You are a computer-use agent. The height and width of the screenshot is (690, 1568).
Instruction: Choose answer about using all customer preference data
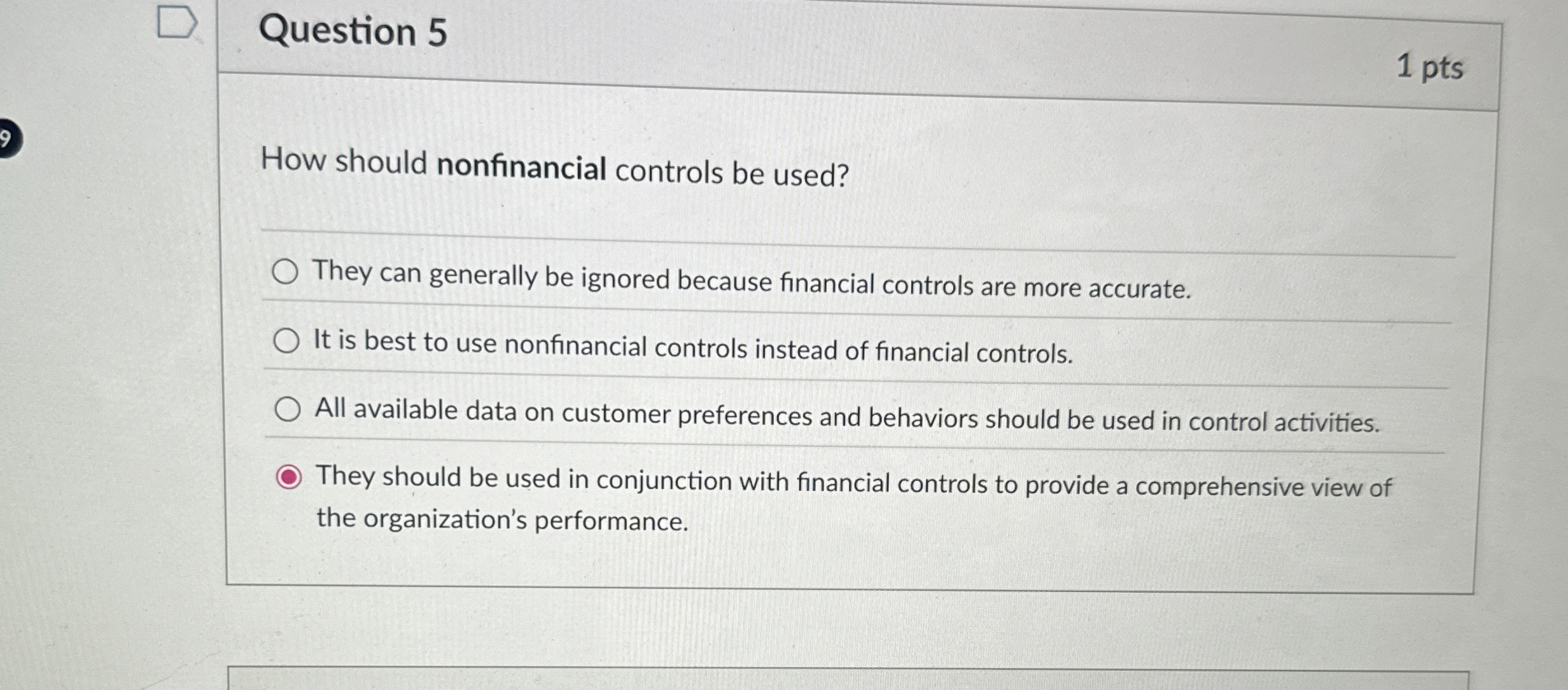tap(286, 408)
